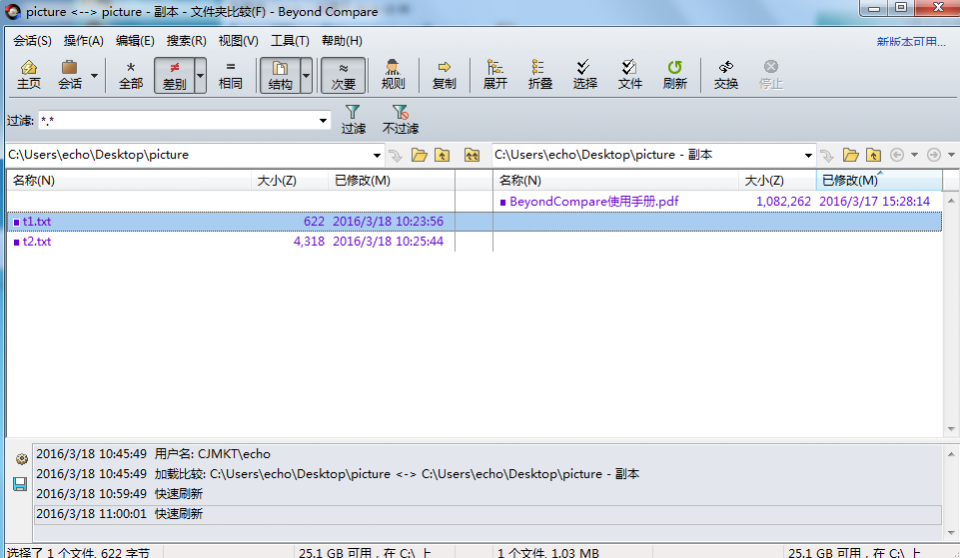Open the right path history dropdown
This screenshot has height=558, width=960.
point(808,156)
